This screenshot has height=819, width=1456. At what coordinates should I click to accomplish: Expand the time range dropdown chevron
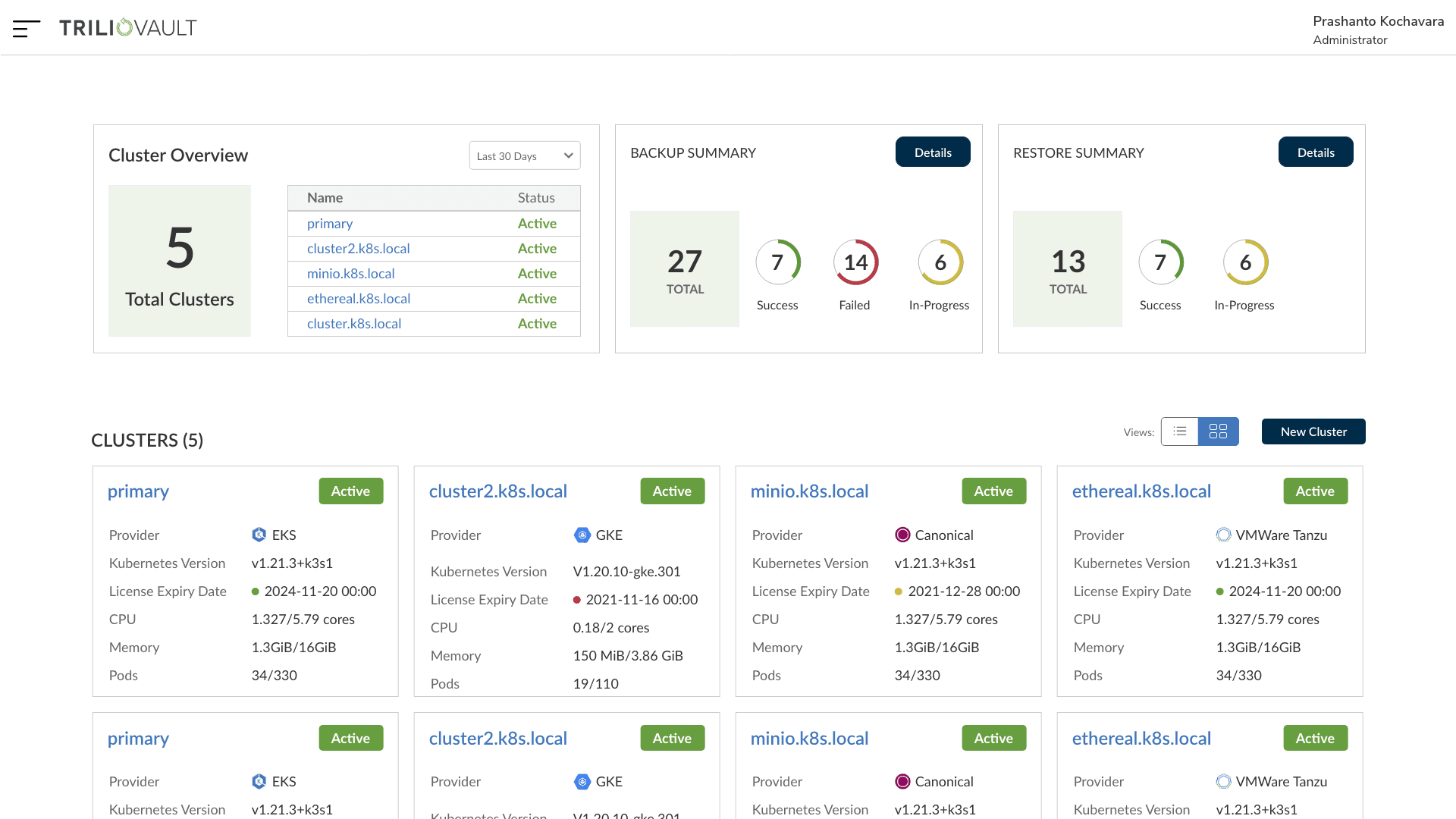pos(568,155)
